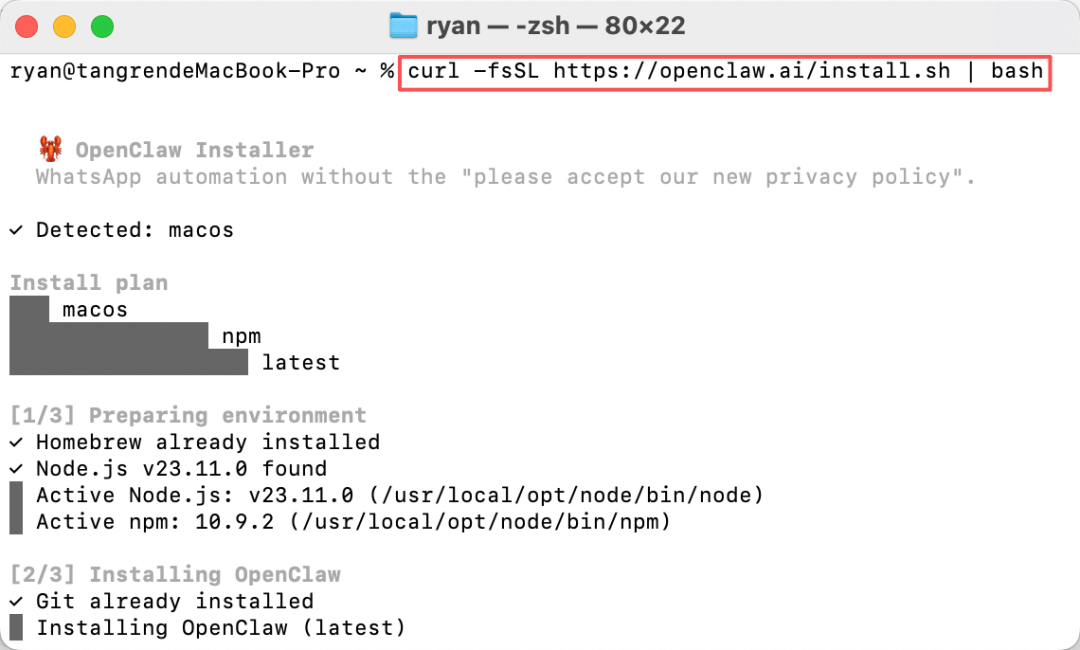Click the "[2/3] Installing OpenClaw" step heading
The width and height of the screenshot is (1080, 650).
coord(175,575)
